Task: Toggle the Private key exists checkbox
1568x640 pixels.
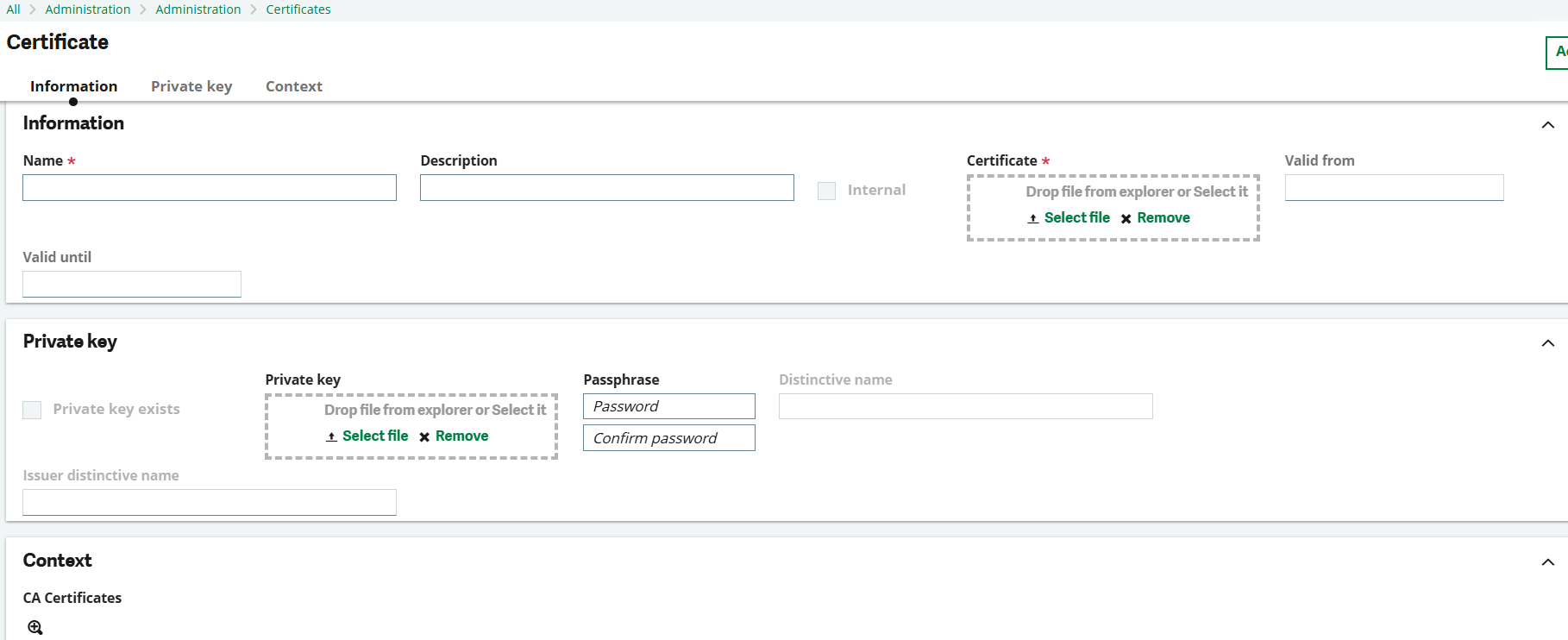Action: (x=32, y=410)
